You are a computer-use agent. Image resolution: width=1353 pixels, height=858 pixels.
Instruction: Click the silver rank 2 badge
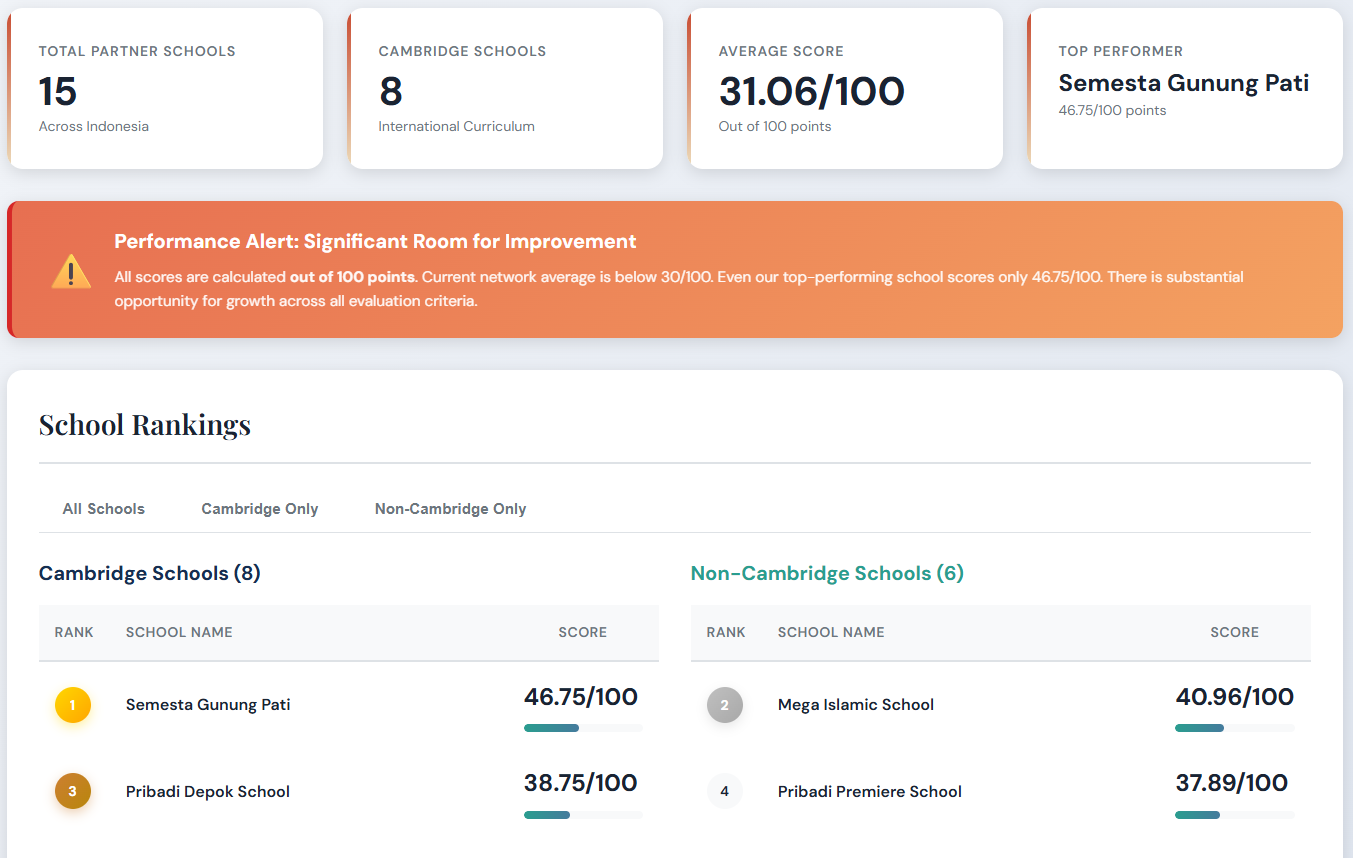coord(725,705)
